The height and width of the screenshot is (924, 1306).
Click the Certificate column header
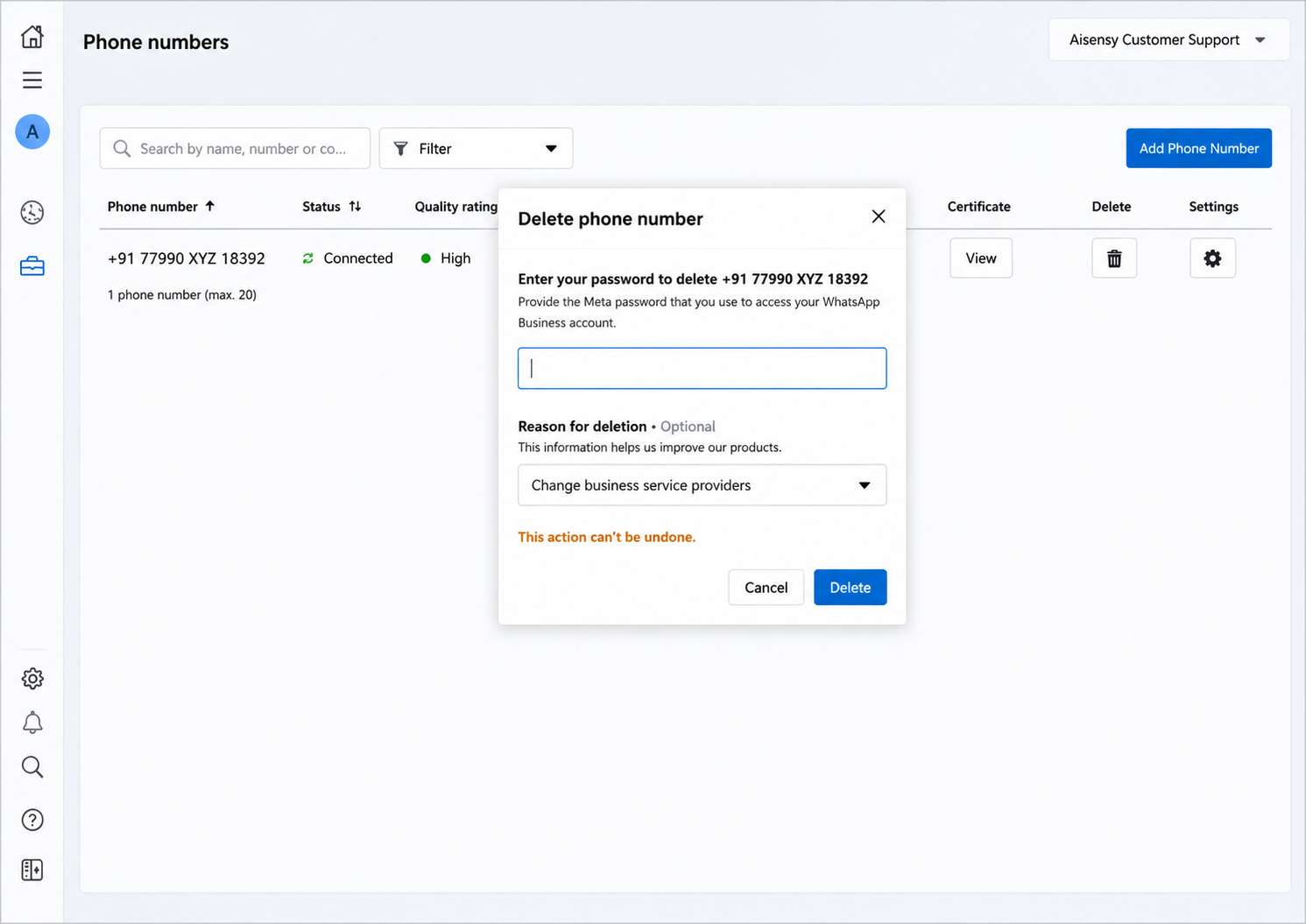coord(978,207)
